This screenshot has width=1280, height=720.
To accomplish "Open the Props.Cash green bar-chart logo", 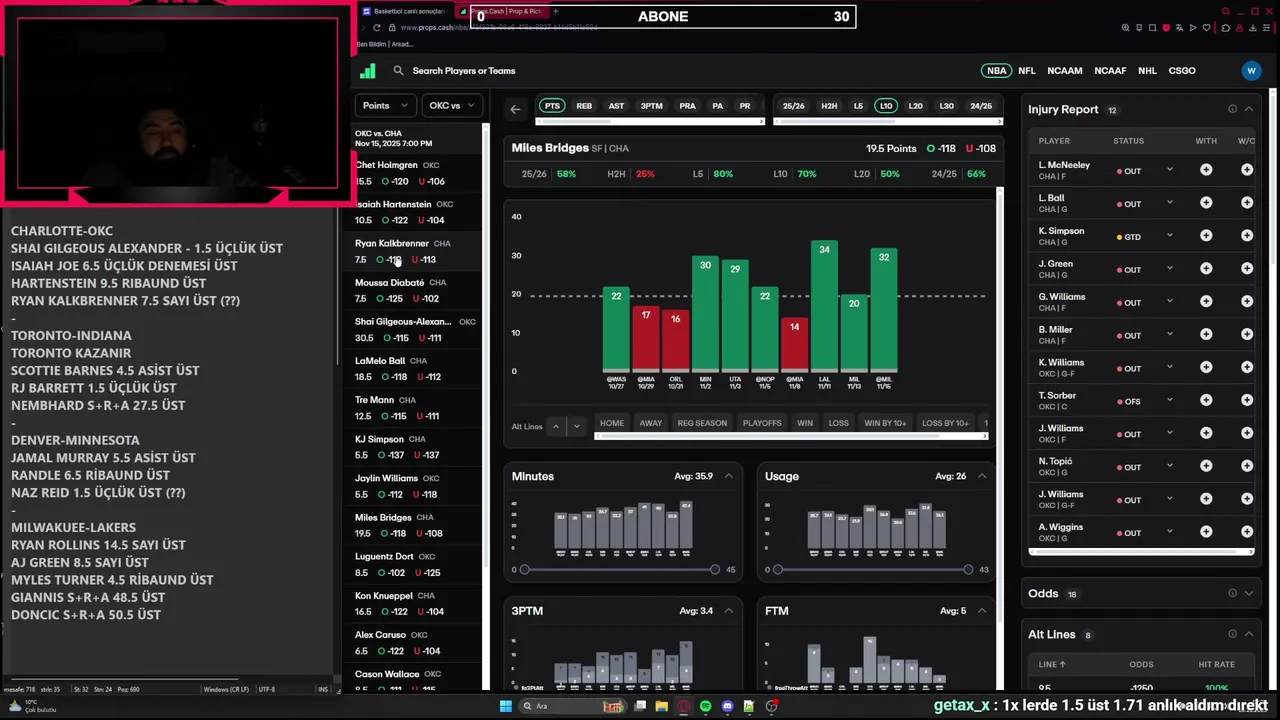I will click(x=367, y=71).
